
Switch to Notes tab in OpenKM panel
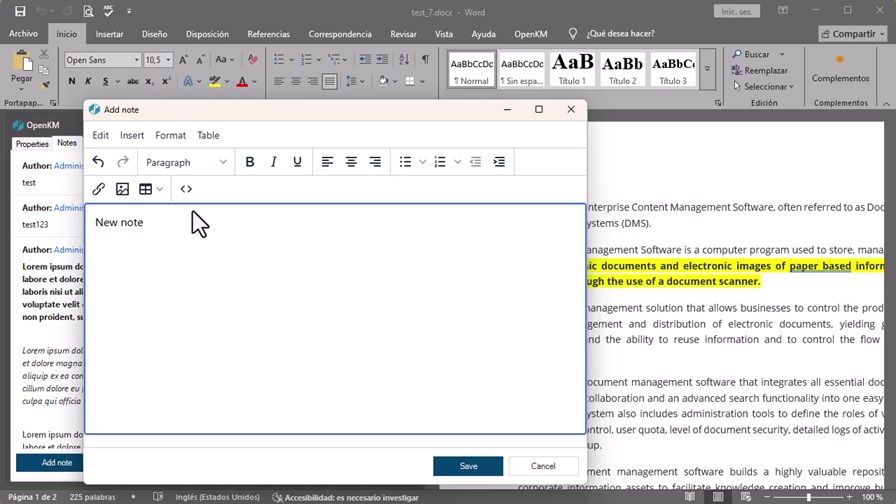pos(67,143)
